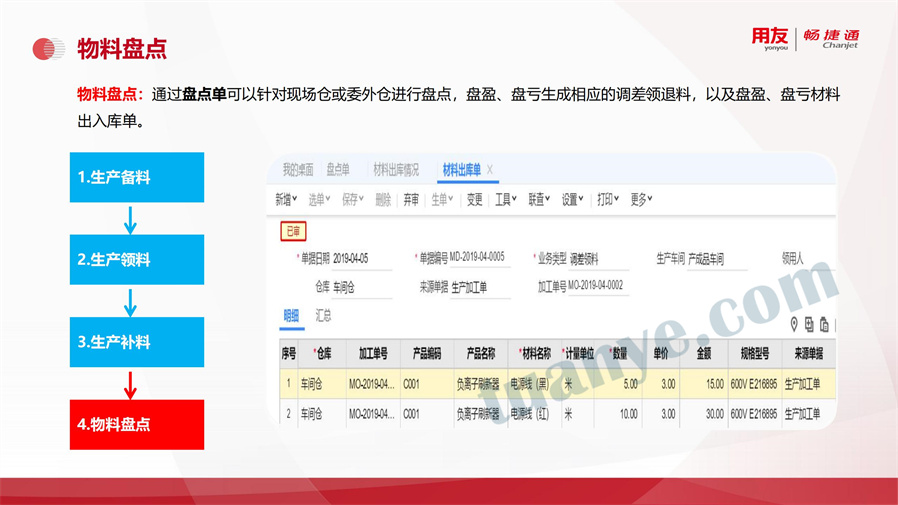The height and width of the screenshot is (505, 898).
Task: Click the 加工单号 field MO-2019-04-0002
Action: [x=598, y=285]
